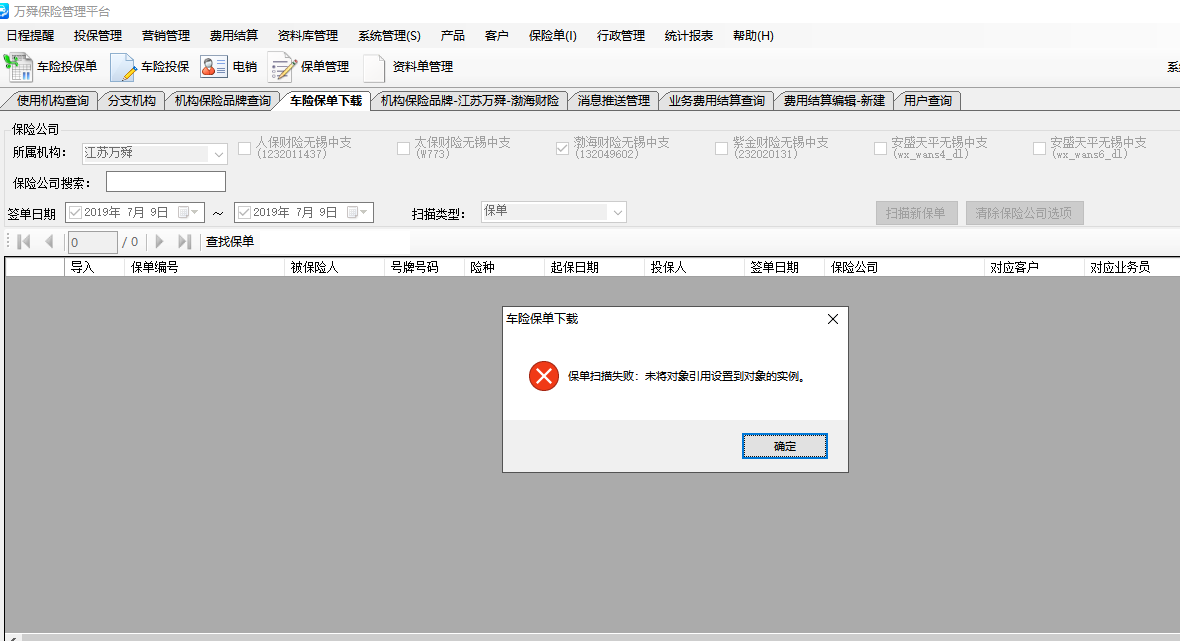The image size is (1180, 641).
Task: Click the 保险公司搜索 input field
Action: point(166,181)
